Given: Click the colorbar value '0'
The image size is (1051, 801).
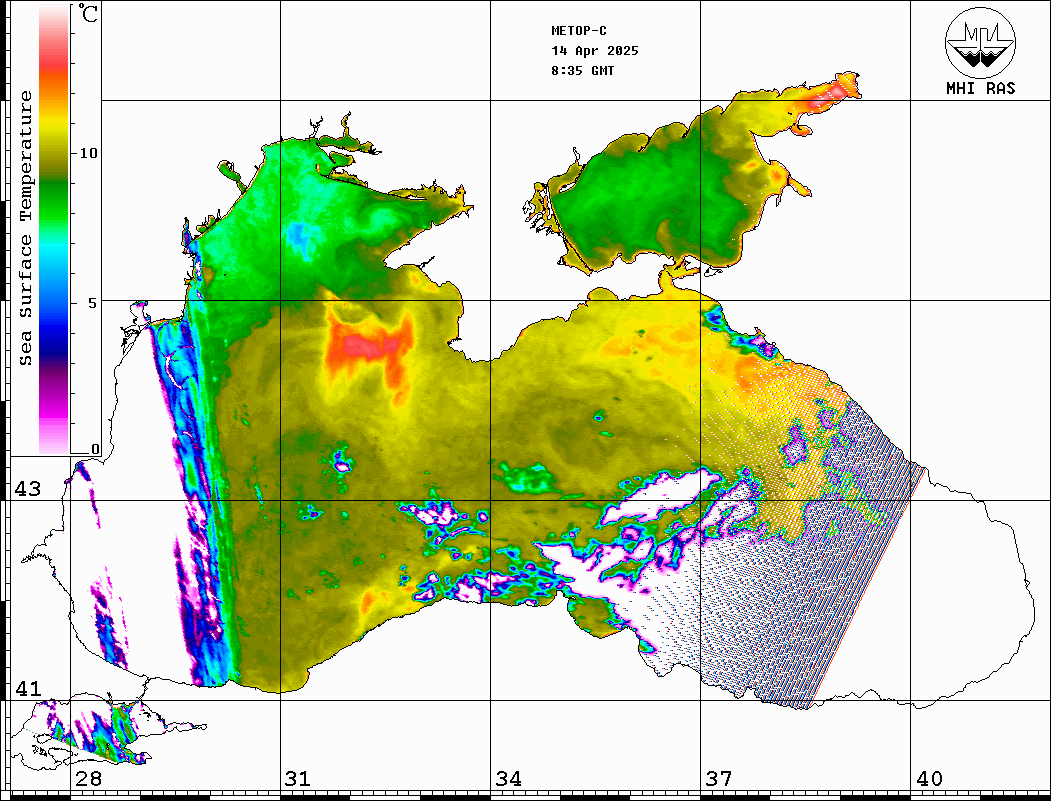Looking at the screenshot, I should tap(95, 449).
